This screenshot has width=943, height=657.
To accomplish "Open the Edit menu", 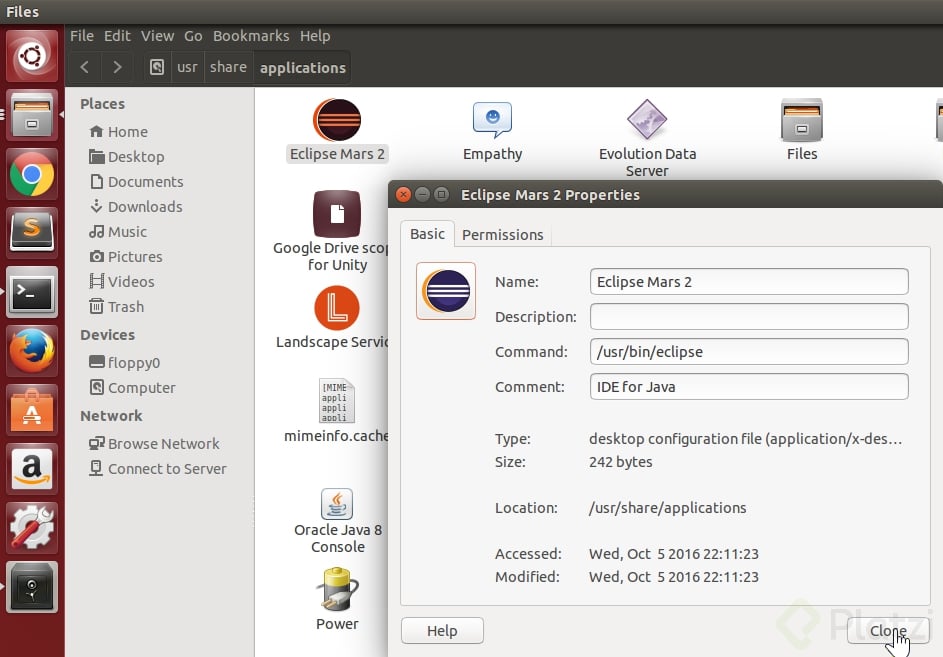I will [x=117, y=36].
